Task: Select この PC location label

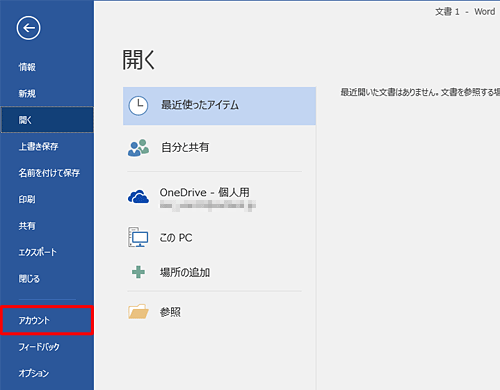Action: pyautogui.click(x=176, y=238)
